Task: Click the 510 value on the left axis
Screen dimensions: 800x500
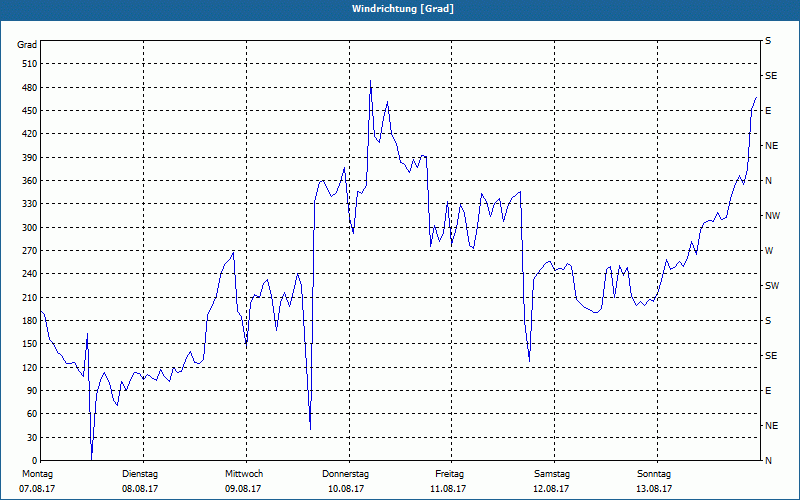Action: pos(29,64)
